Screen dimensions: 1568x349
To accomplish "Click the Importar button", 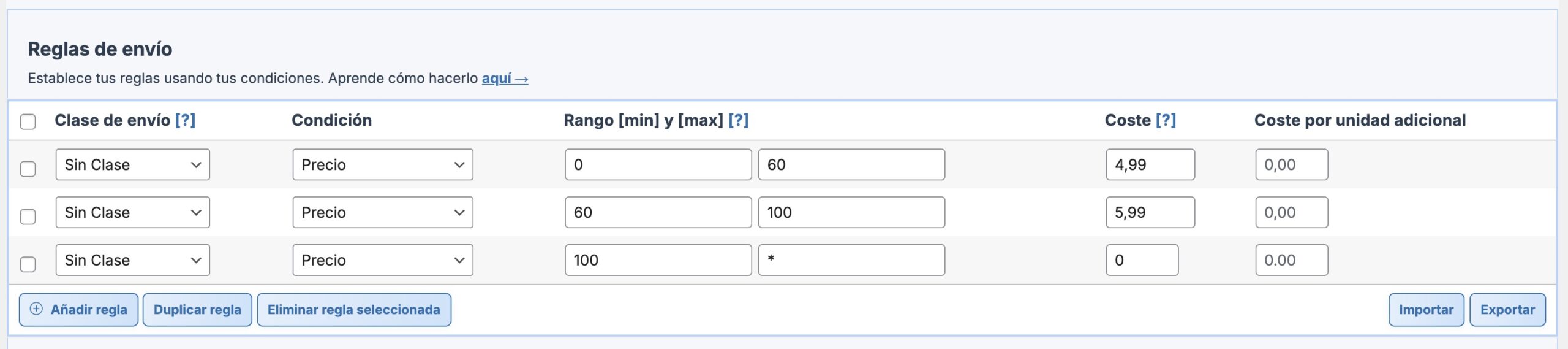I will tap(1425, 310).
